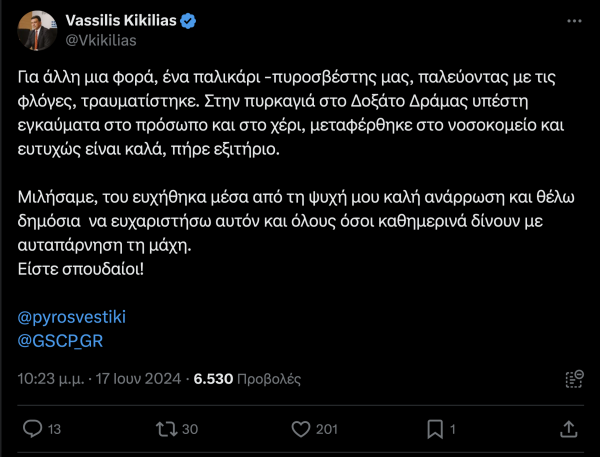The height and width of the screenshot is (457, 600).
Task: View the 6.530 Προβολές analytics
Action: tap(247, 380)
